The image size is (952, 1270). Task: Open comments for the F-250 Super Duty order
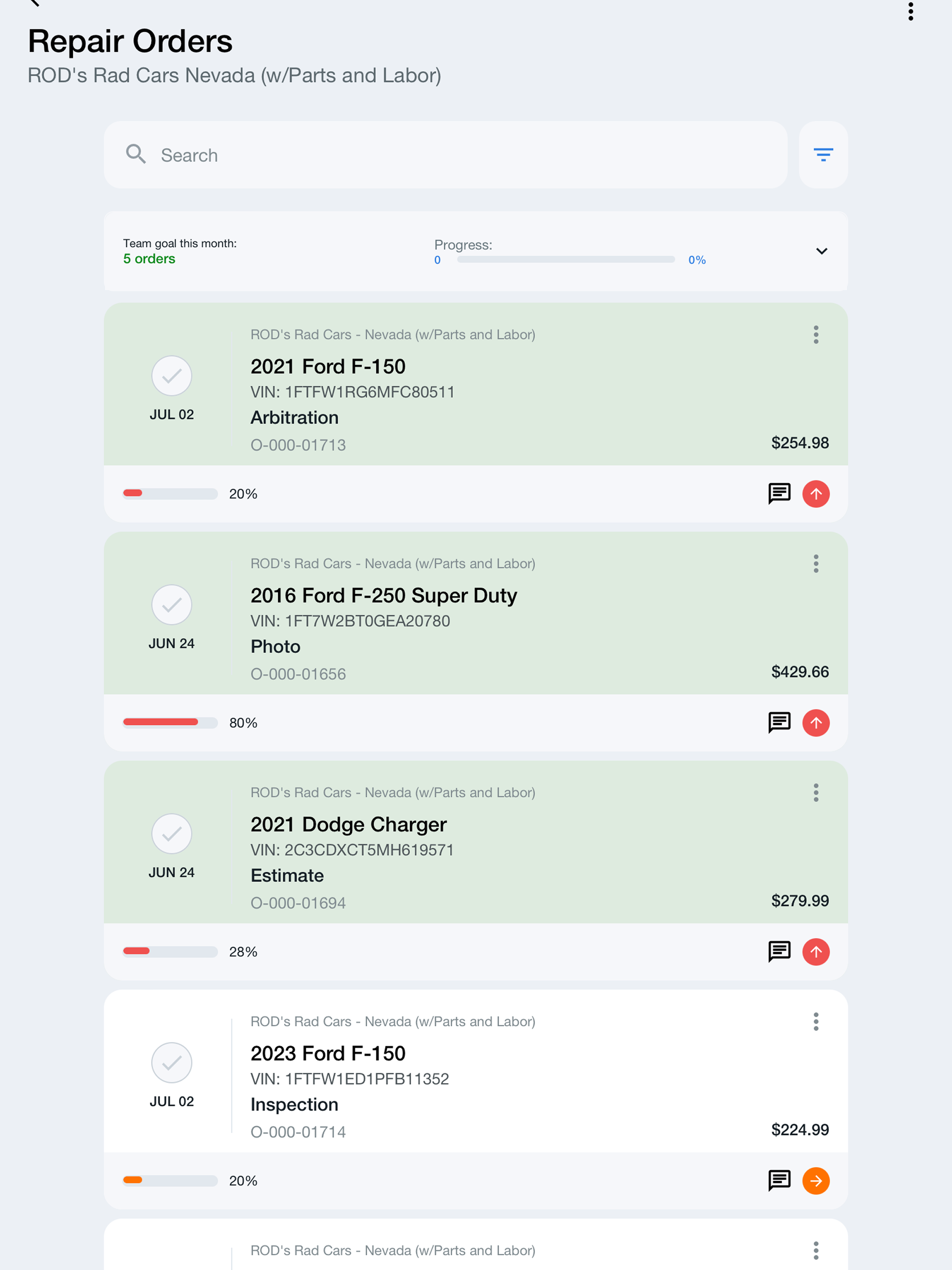coord(779,722)
